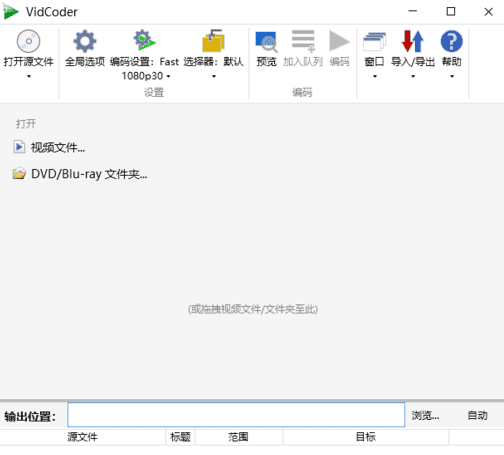Screen dimensions: 504x455
Task: Click the import/export arrows icon
Action: pos(413,41)
